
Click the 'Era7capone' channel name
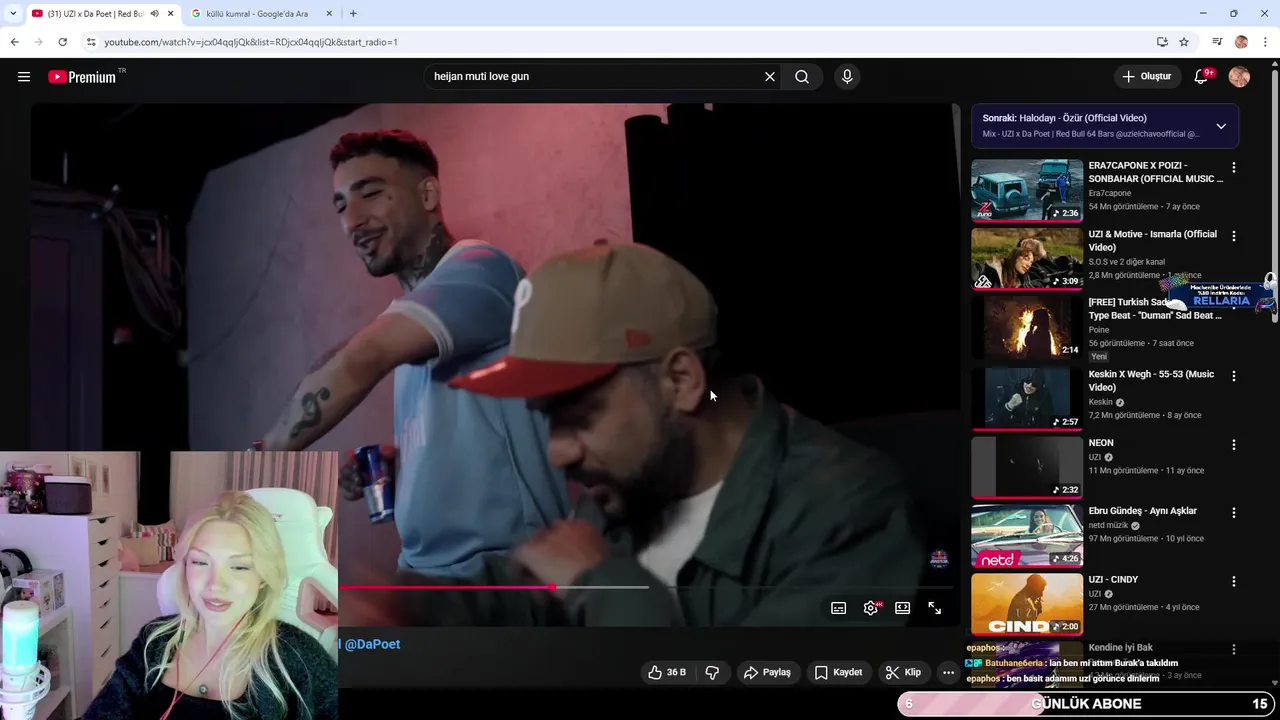tap(1110, 193)
